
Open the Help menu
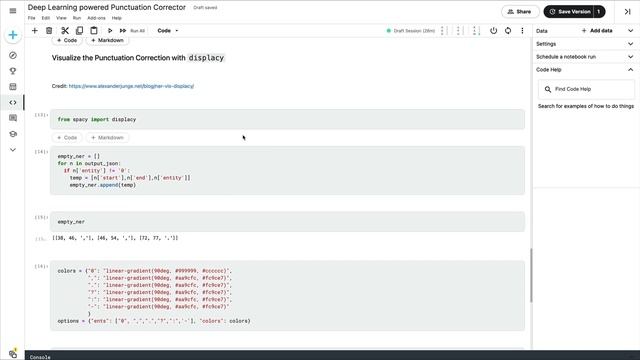tap(117, 18)
